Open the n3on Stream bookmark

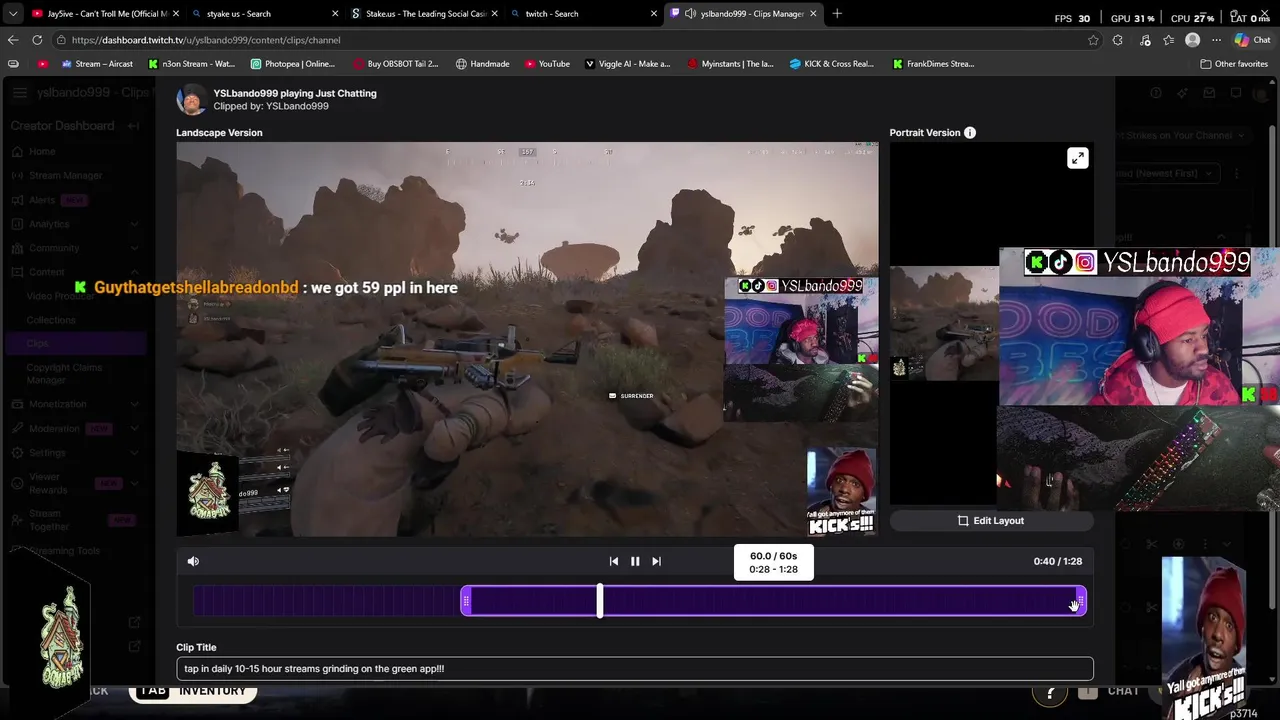191,63
